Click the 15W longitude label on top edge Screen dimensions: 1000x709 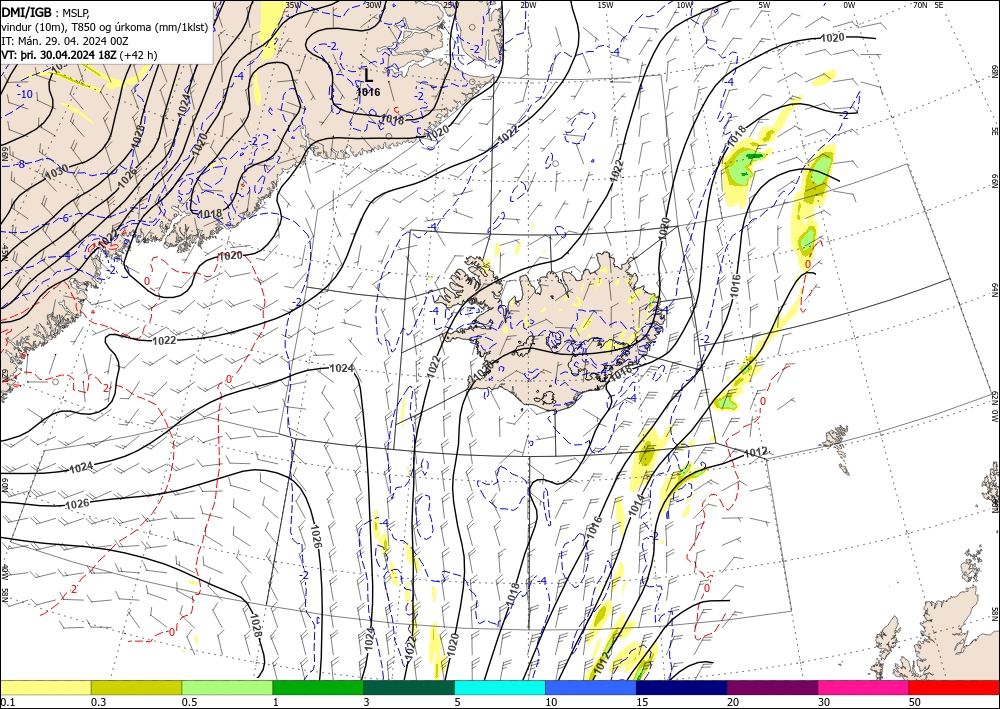point(606,5)
